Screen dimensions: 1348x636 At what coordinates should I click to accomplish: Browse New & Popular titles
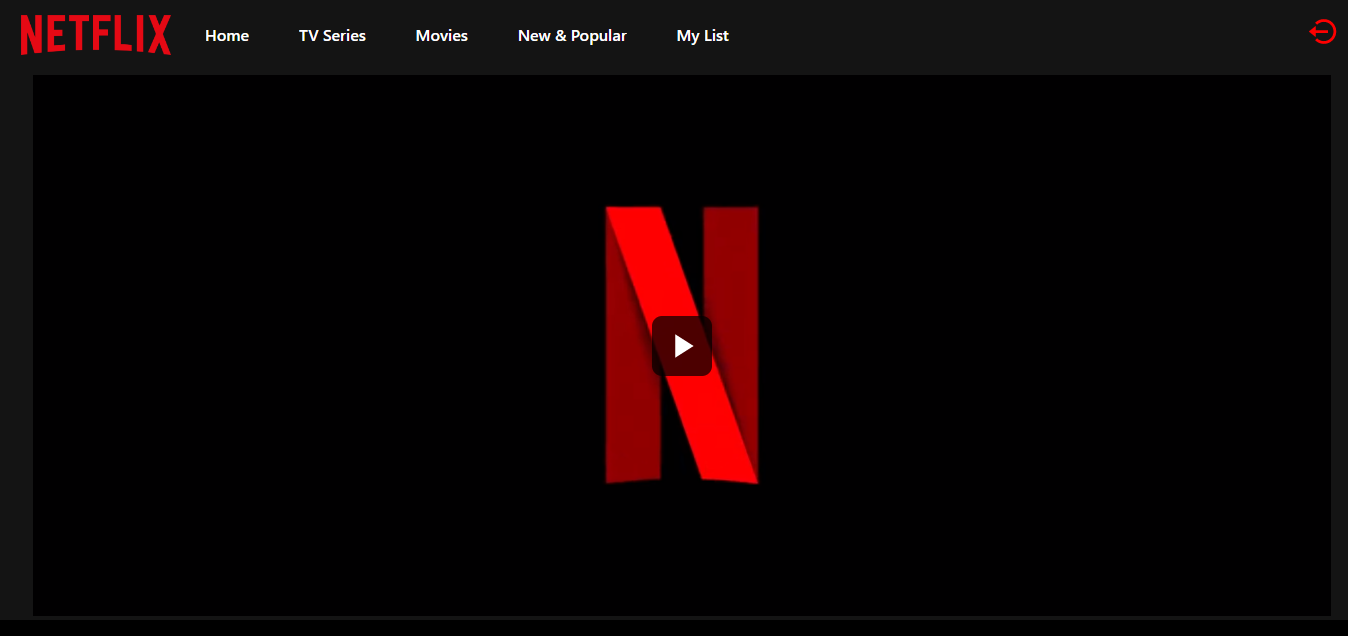tap(572, 36)
